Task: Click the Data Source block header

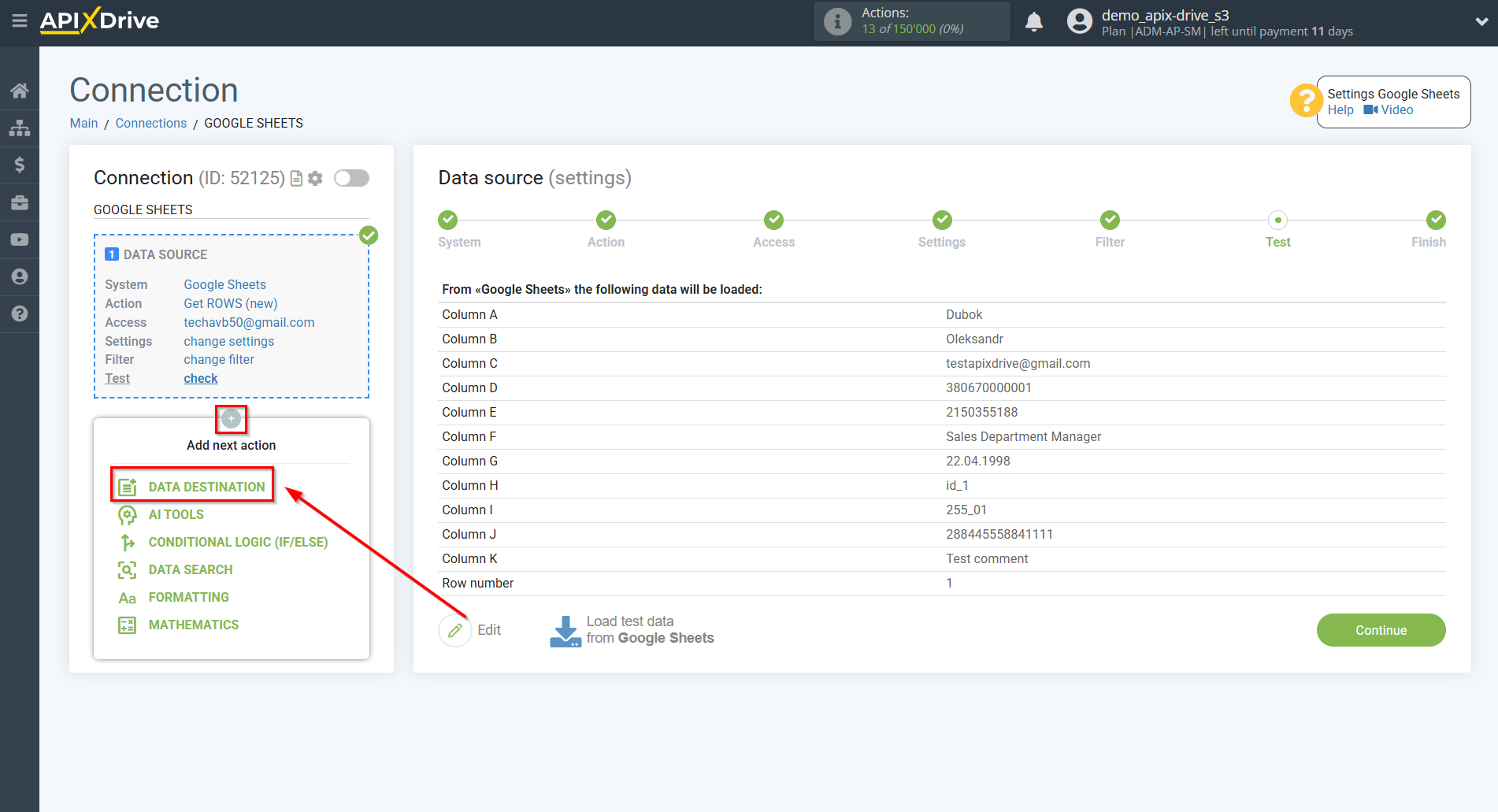Action: tap(165, 254)
